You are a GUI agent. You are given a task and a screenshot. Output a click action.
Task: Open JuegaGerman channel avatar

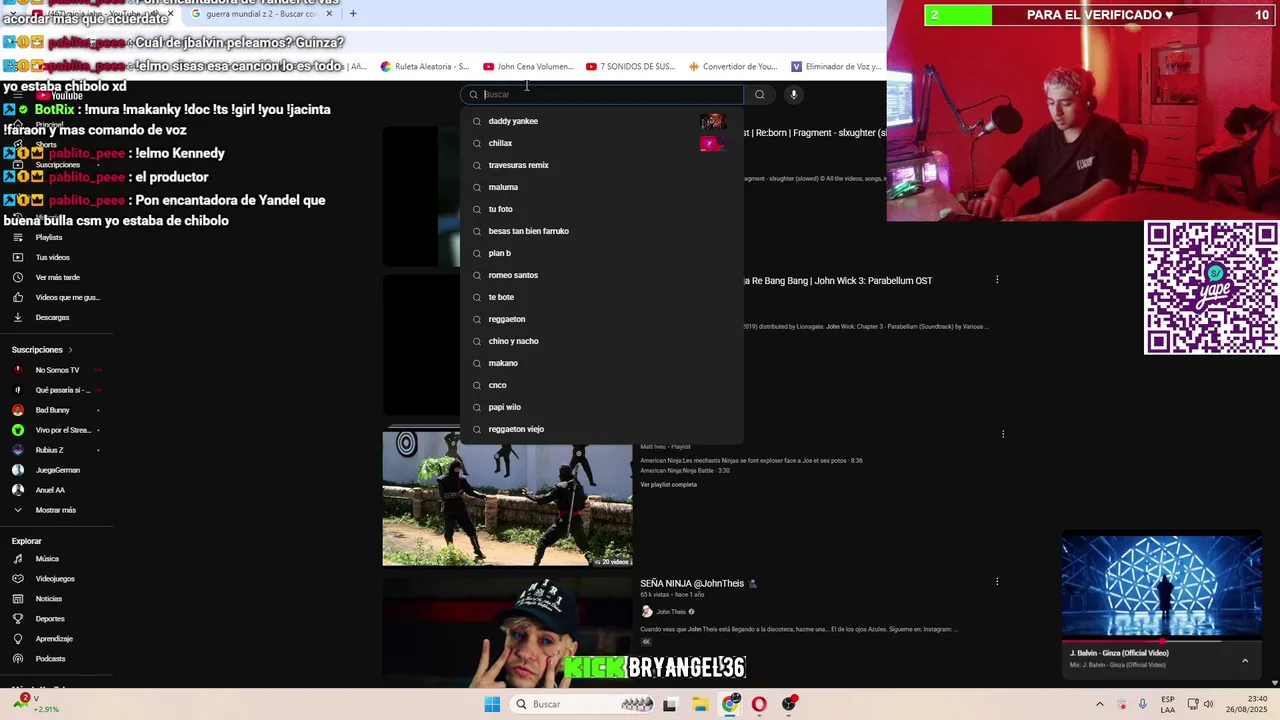pyautogui.click(x=17, y=470)
